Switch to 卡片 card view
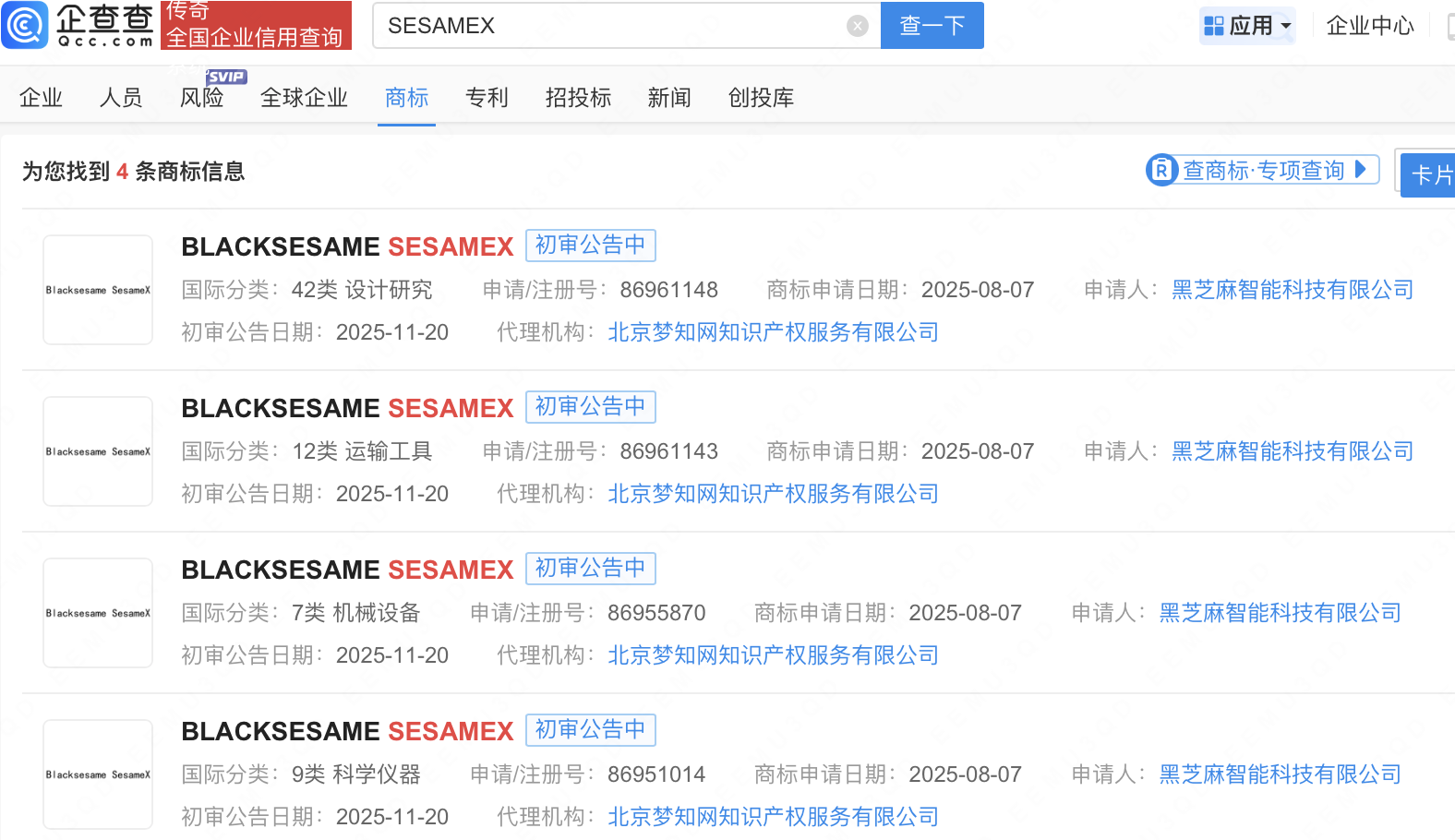Screen dimensions: 1455x840 tap(1430, 174)
